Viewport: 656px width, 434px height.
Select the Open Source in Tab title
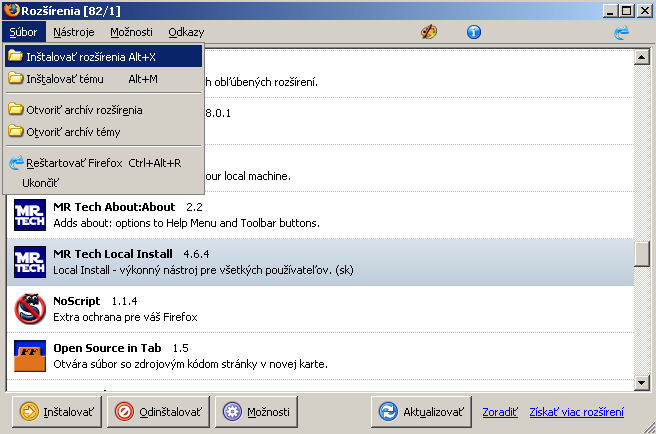[x=107, y=348]
